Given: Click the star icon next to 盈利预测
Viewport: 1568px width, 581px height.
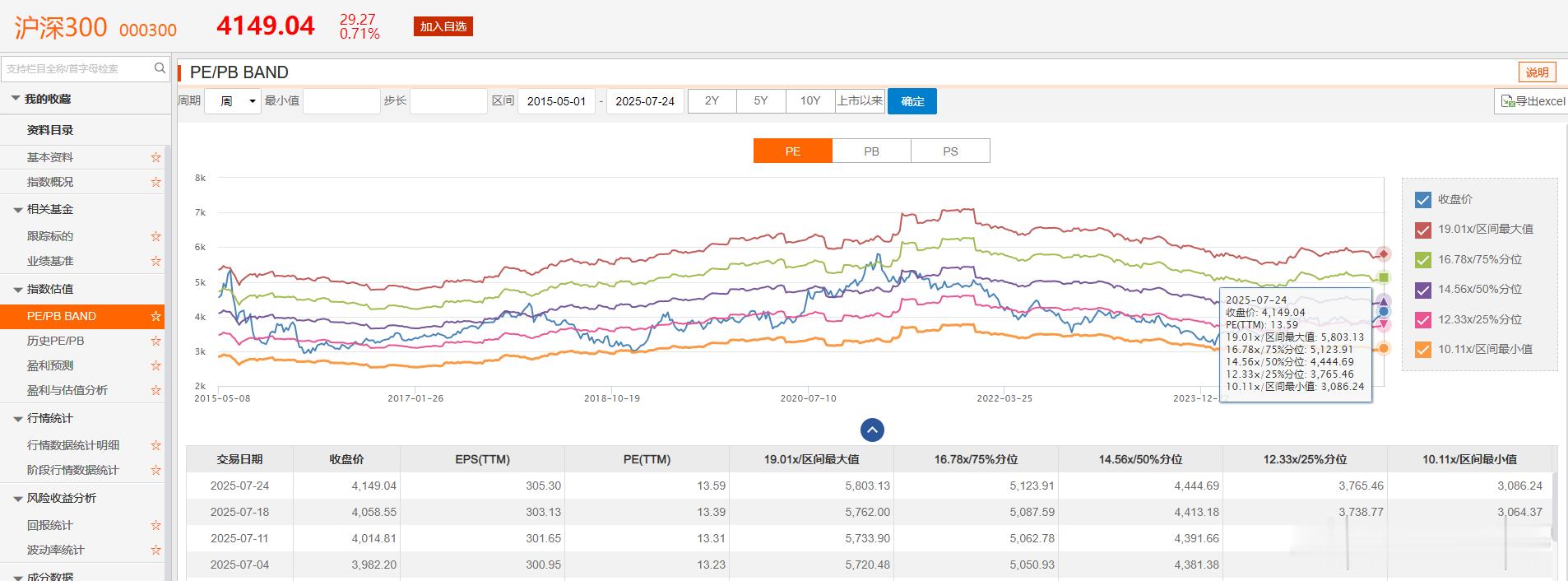Looking at the screenshot, I should click(x=155, y=365).
